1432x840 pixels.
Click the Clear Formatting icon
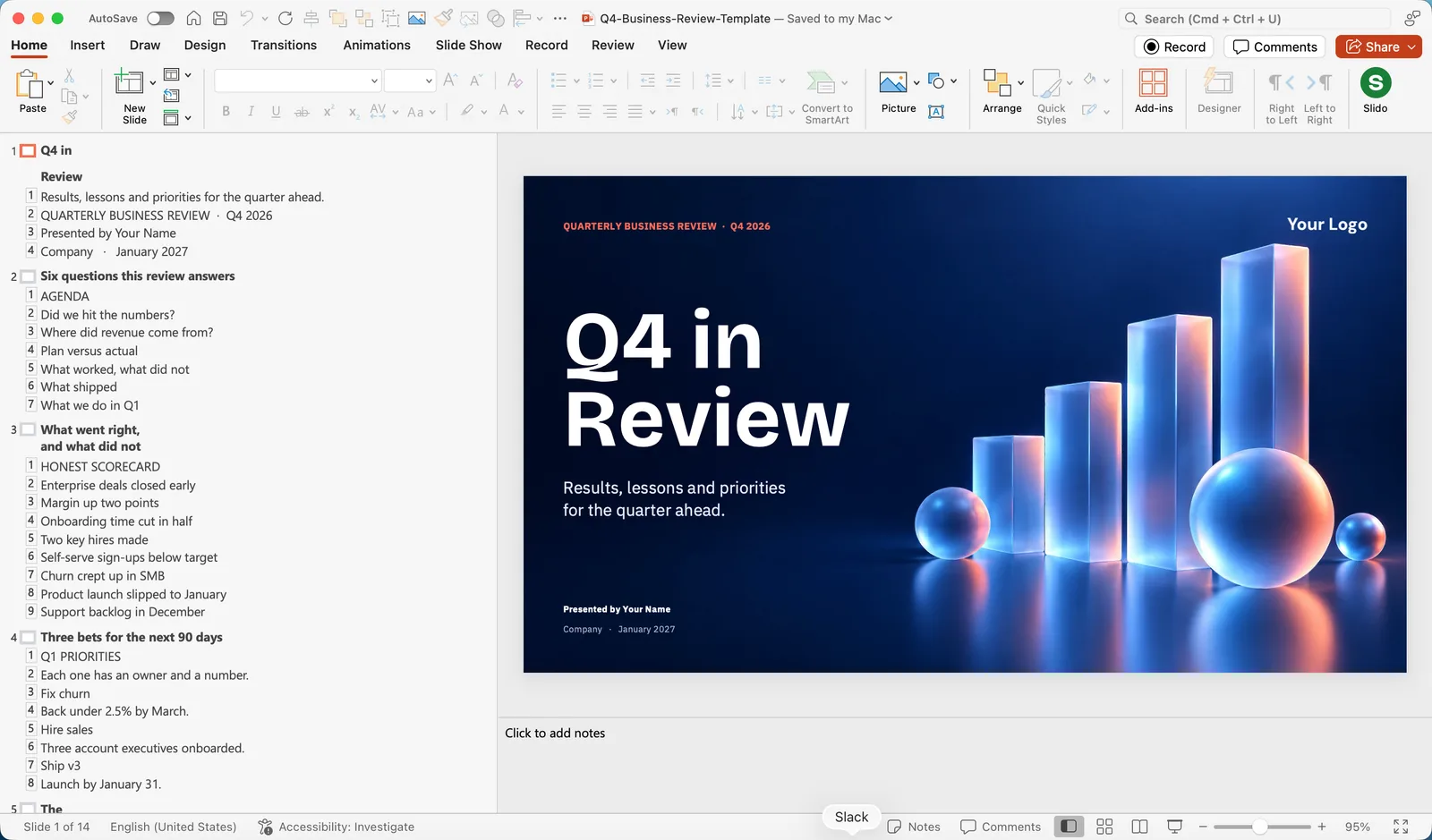(515, 81)
